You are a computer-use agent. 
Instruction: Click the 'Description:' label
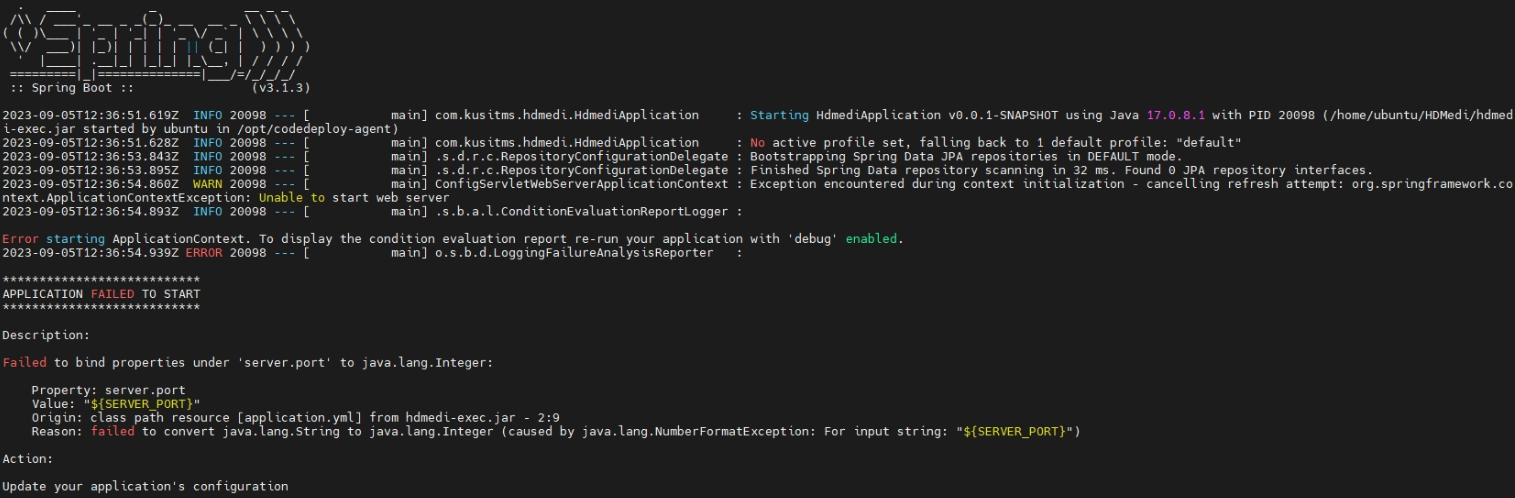46,335
